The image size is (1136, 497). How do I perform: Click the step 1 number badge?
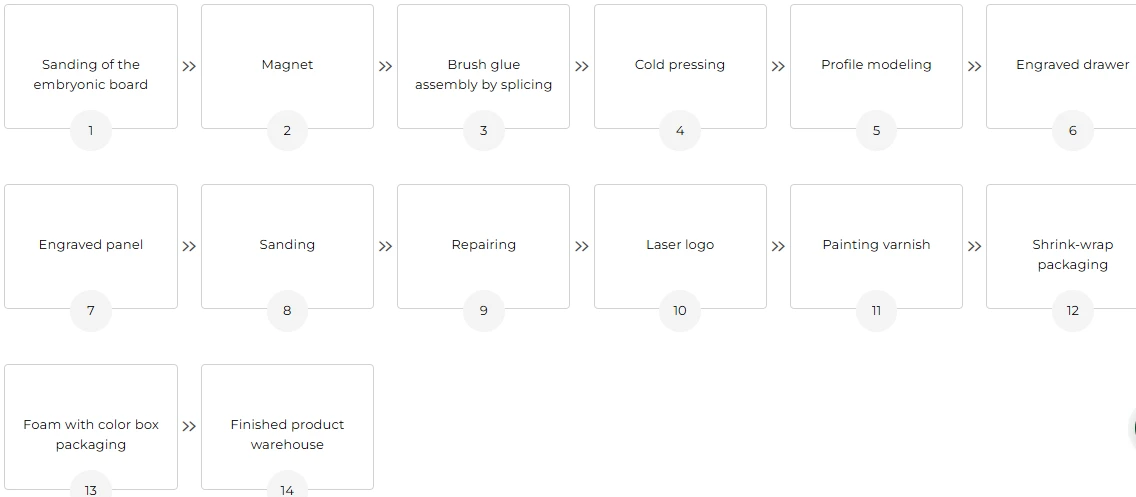point(91,130)
